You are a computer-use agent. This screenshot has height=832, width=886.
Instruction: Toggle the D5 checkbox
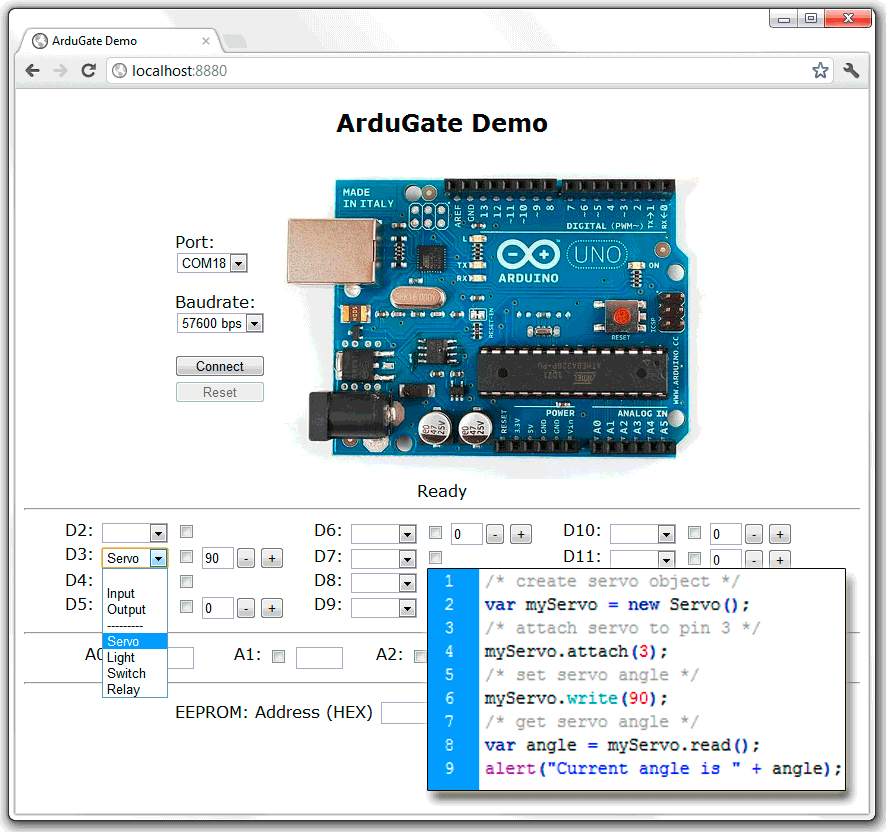click(186, 606)
